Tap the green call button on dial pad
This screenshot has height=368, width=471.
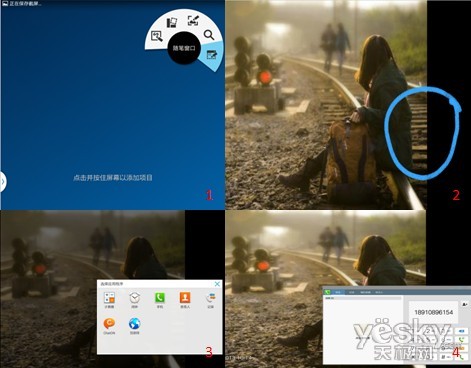pyautogui.click(x=462, y=340)
